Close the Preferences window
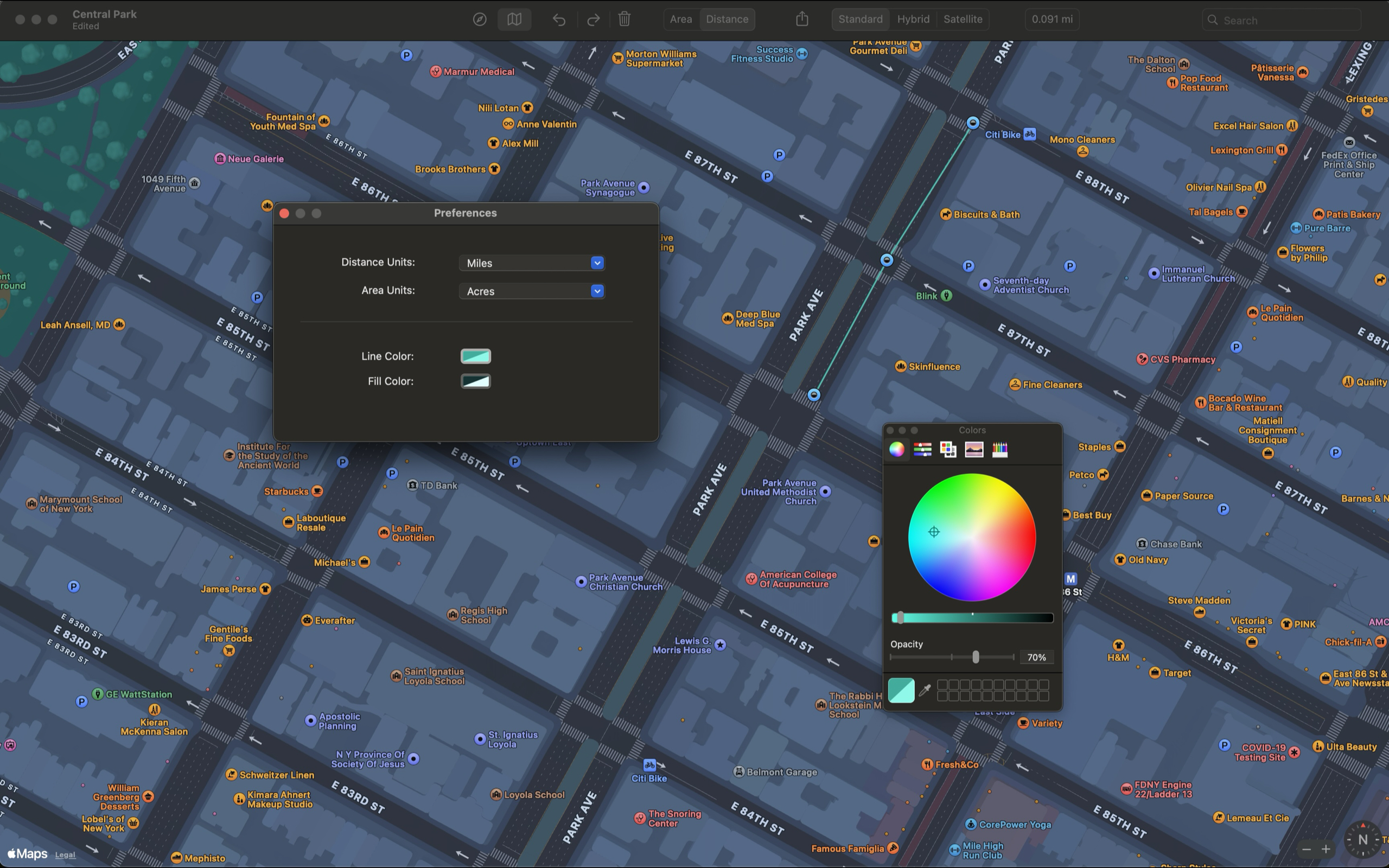 click(284, 214)
